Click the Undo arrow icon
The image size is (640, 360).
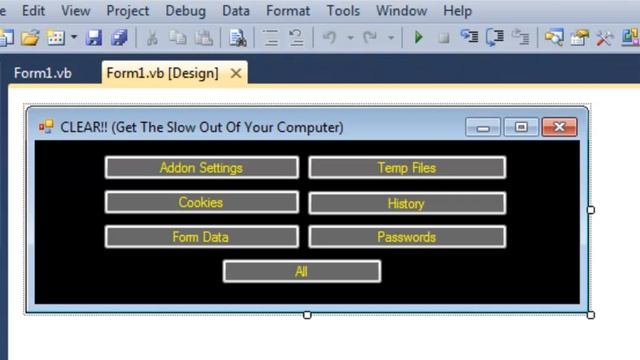click(x=329, y=38)
